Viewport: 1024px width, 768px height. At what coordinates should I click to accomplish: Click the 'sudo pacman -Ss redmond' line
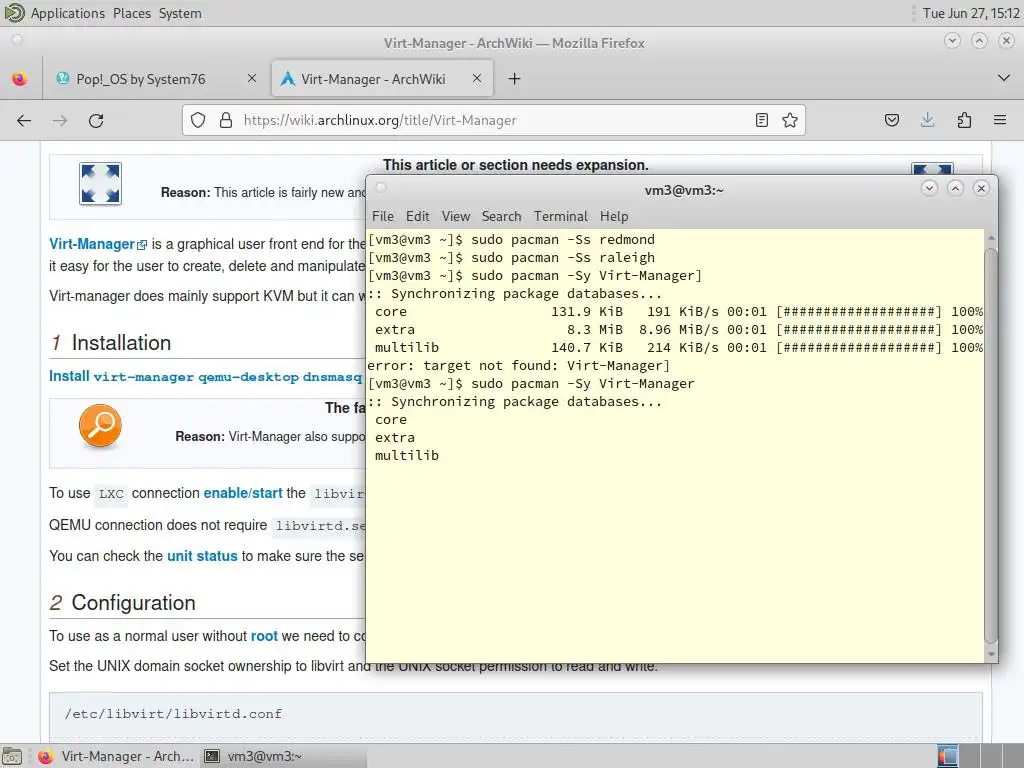(511, 240)
